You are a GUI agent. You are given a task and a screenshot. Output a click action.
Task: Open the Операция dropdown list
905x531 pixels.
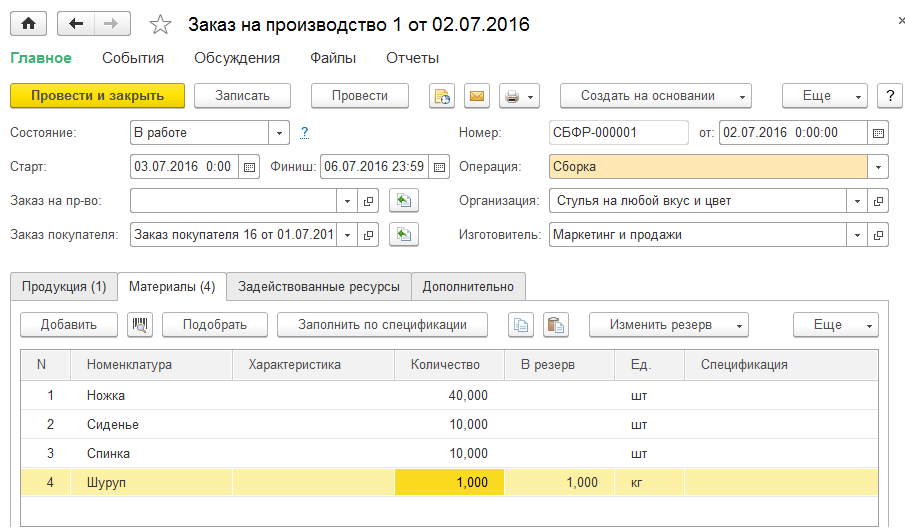coord(877,167)
